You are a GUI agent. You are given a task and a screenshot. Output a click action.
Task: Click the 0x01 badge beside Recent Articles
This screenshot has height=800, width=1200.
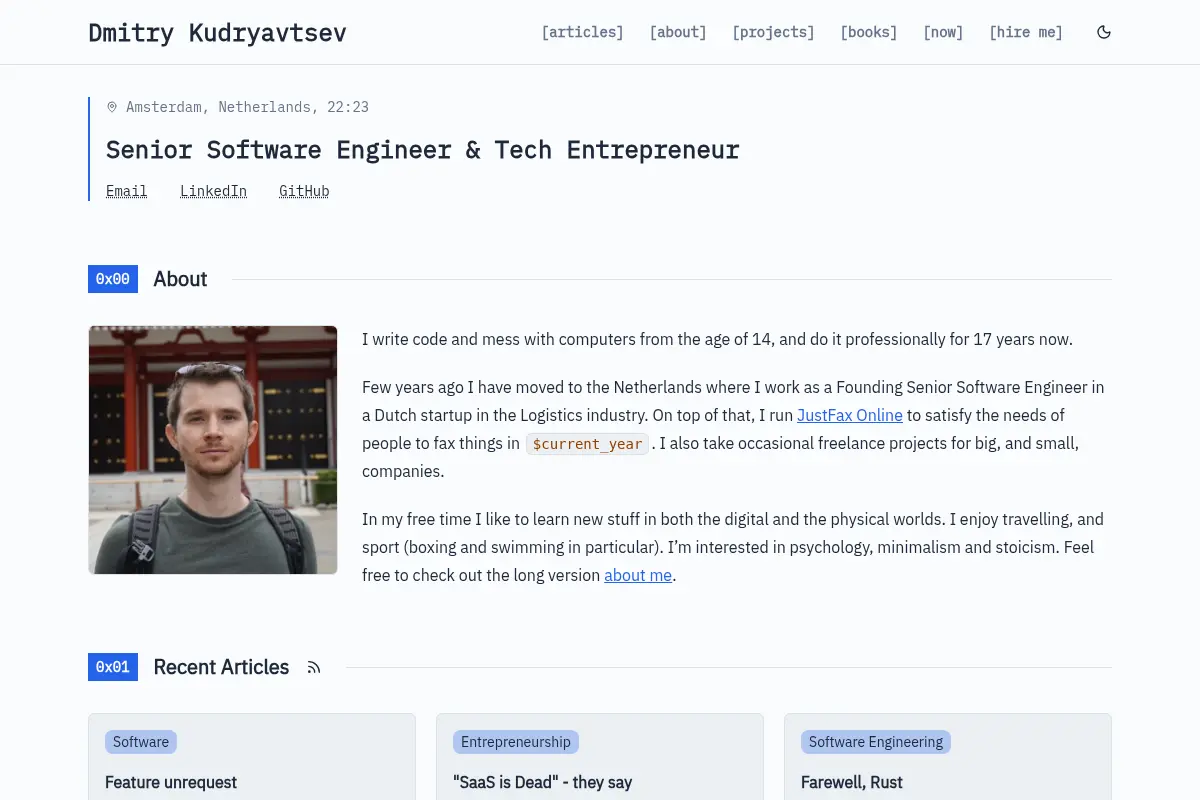[x=113, y=667]
